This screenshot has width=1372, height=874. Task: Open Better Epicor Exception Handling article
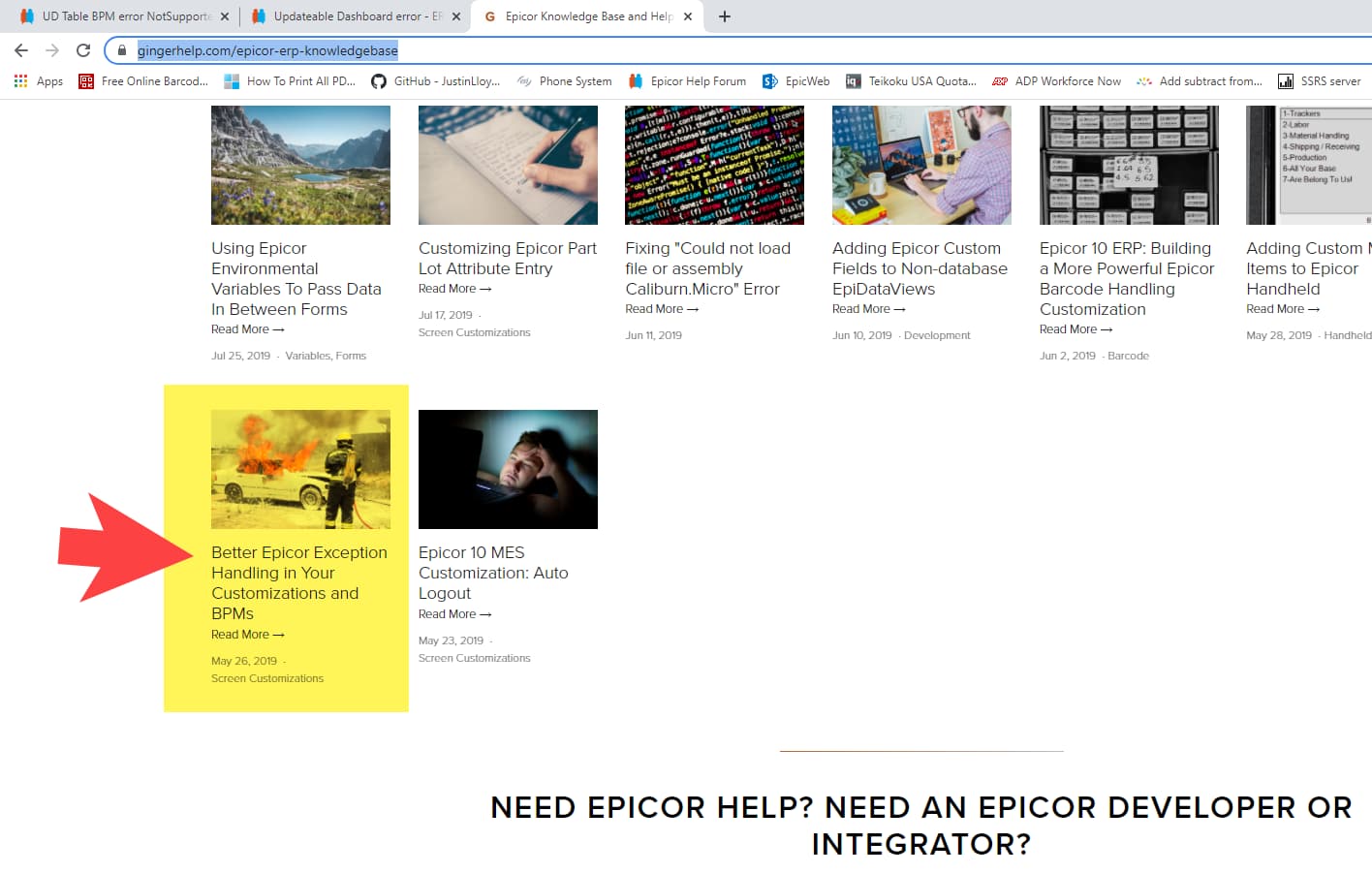[298, 582]
